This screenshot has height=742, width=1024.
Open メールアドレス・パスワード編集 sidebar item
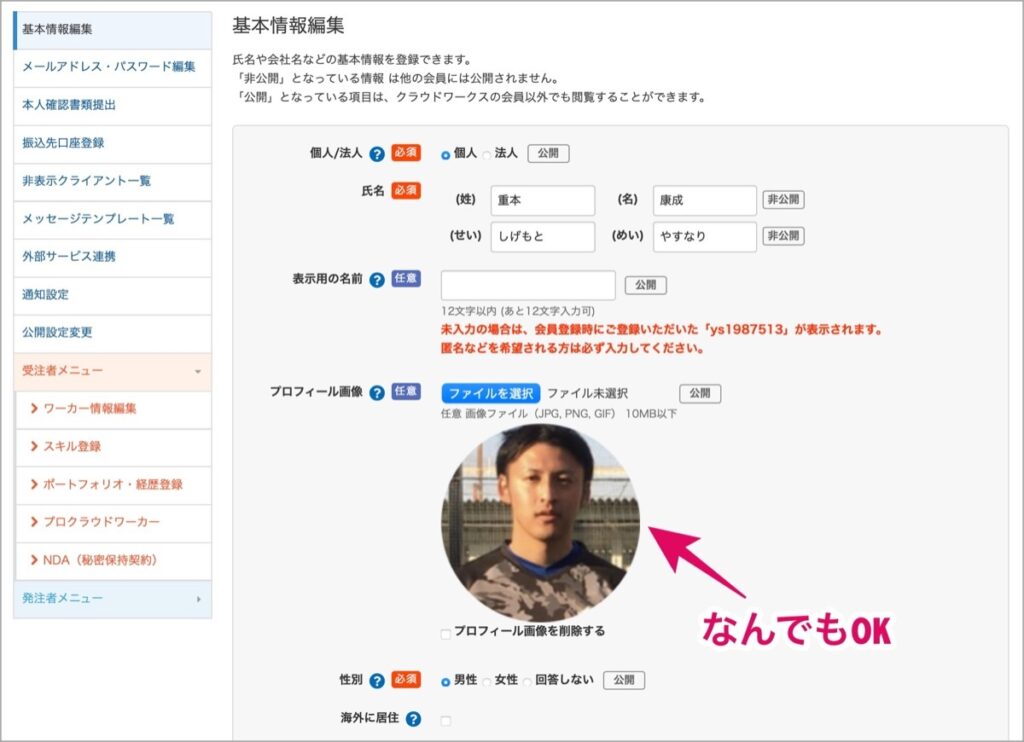(x=112, y=68)
